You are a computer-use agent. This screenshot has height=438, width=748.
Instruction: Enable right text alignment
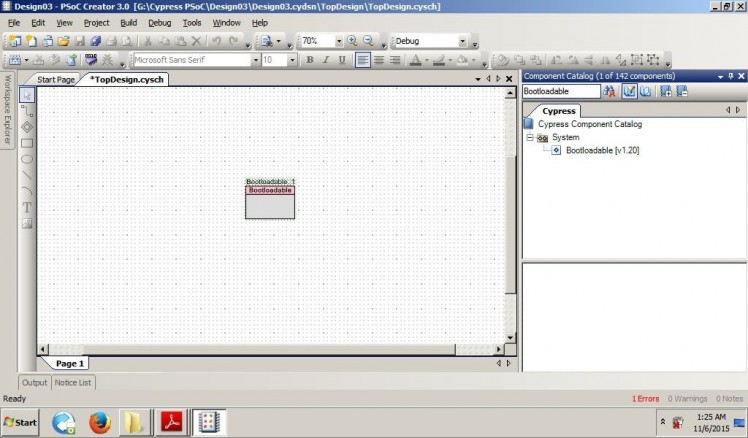395,60
